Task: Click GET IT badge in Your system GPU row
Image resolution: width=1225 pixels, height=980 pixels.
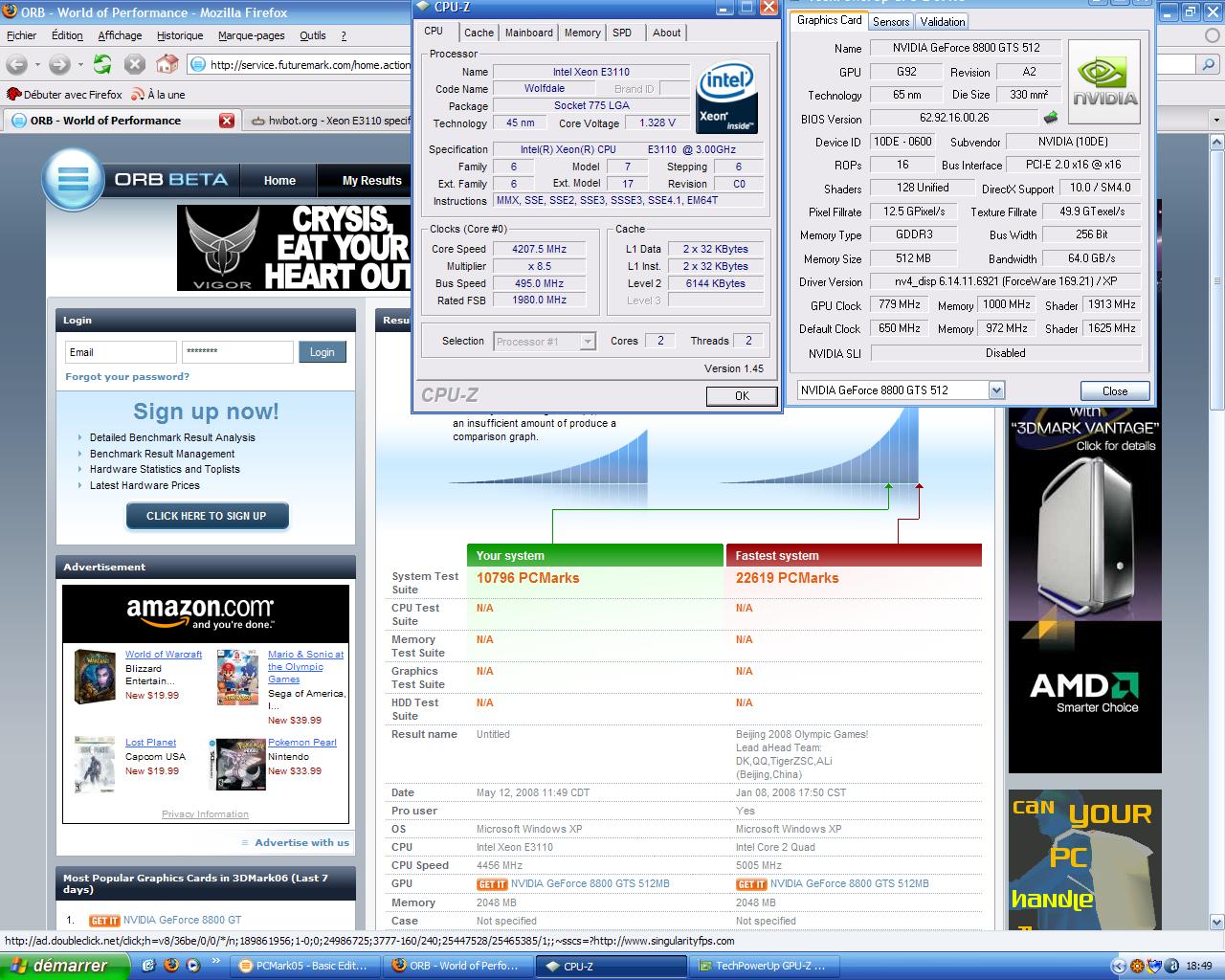Action: pos(492,884)
